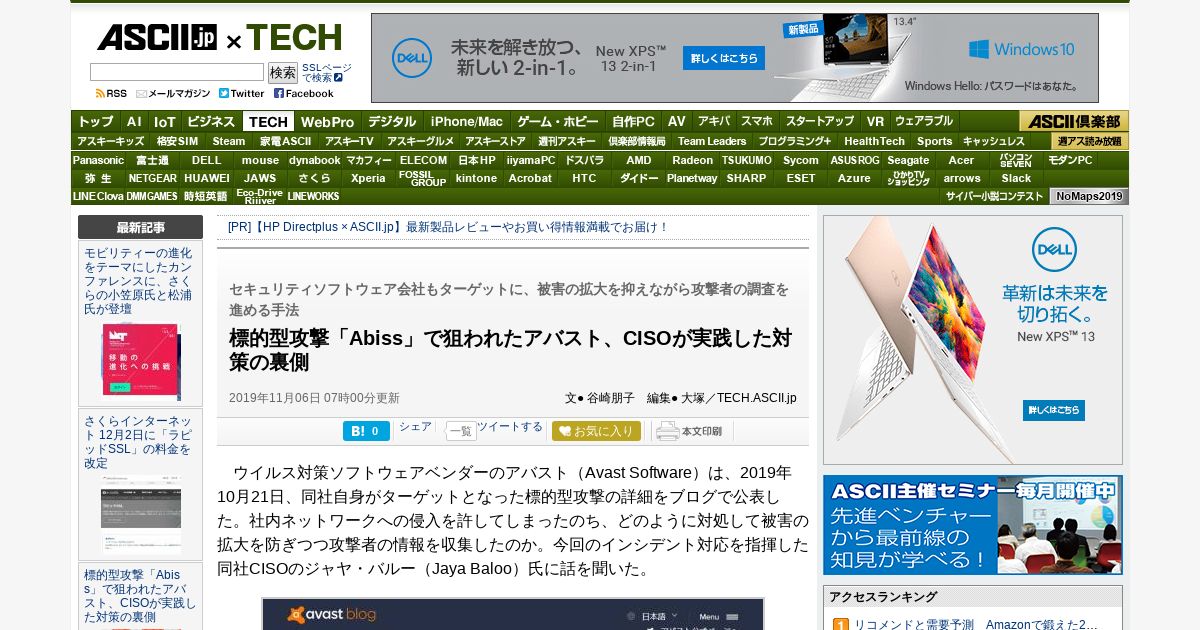Open the ビジネス navigation tab

tap(211, 121)
